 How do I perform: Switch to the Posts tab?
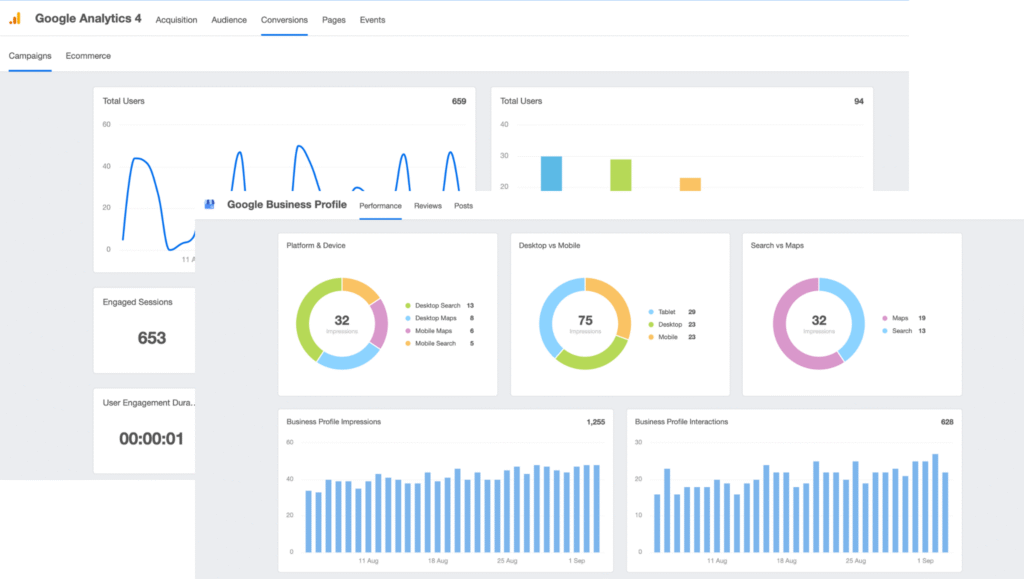[x=463, y=206]
